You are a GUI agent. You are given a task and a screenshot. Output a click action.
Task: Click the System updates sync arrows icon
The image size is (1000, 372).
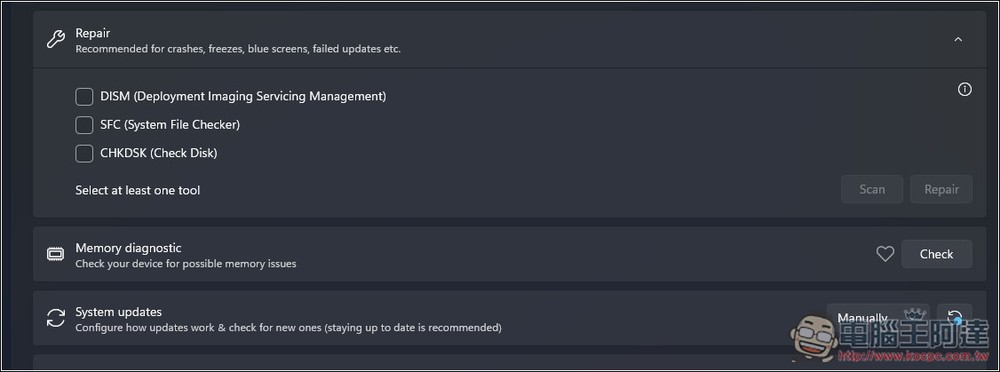[56, 318]
